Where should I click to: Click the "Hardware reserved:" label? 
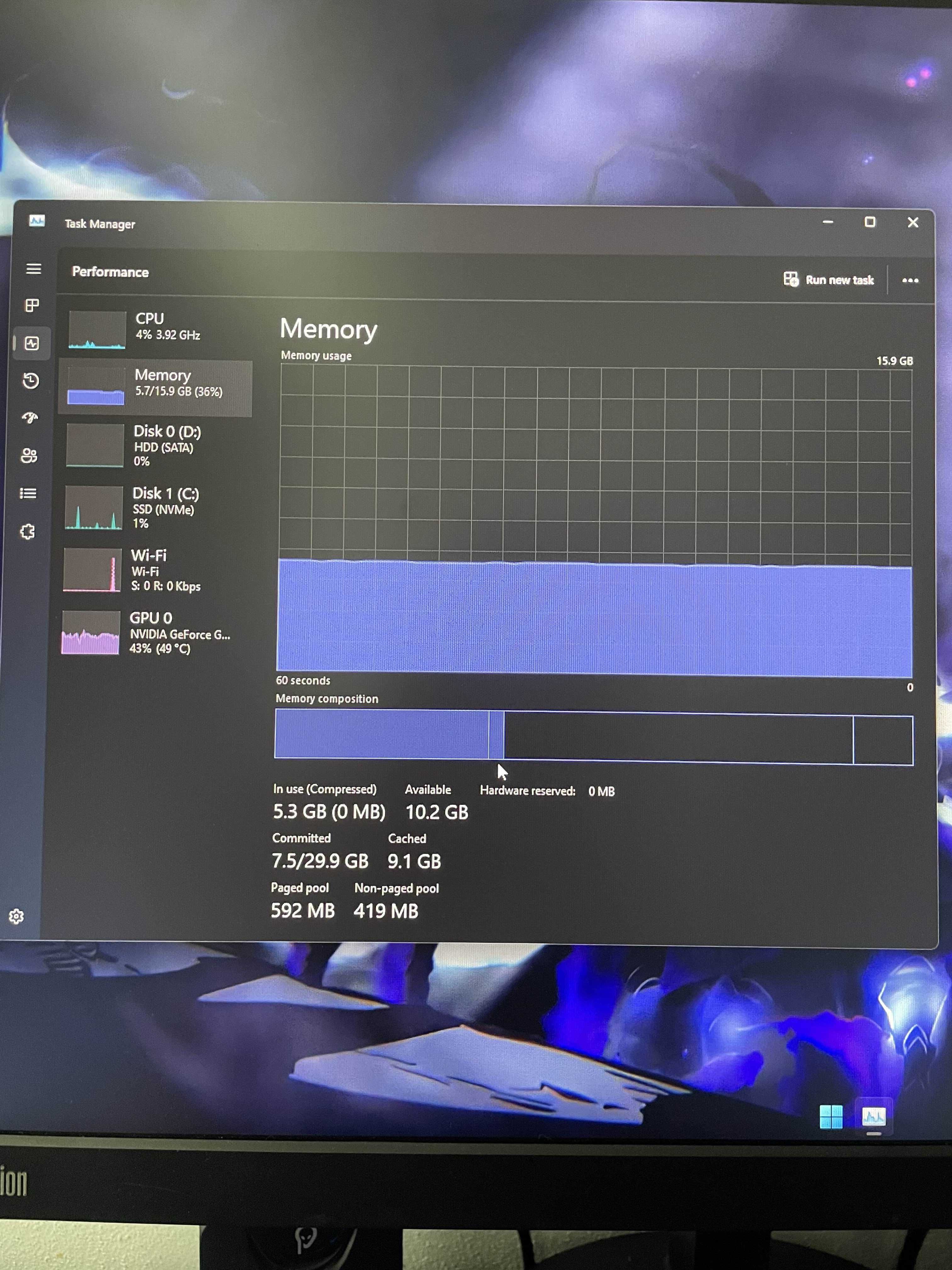point(527,791)
